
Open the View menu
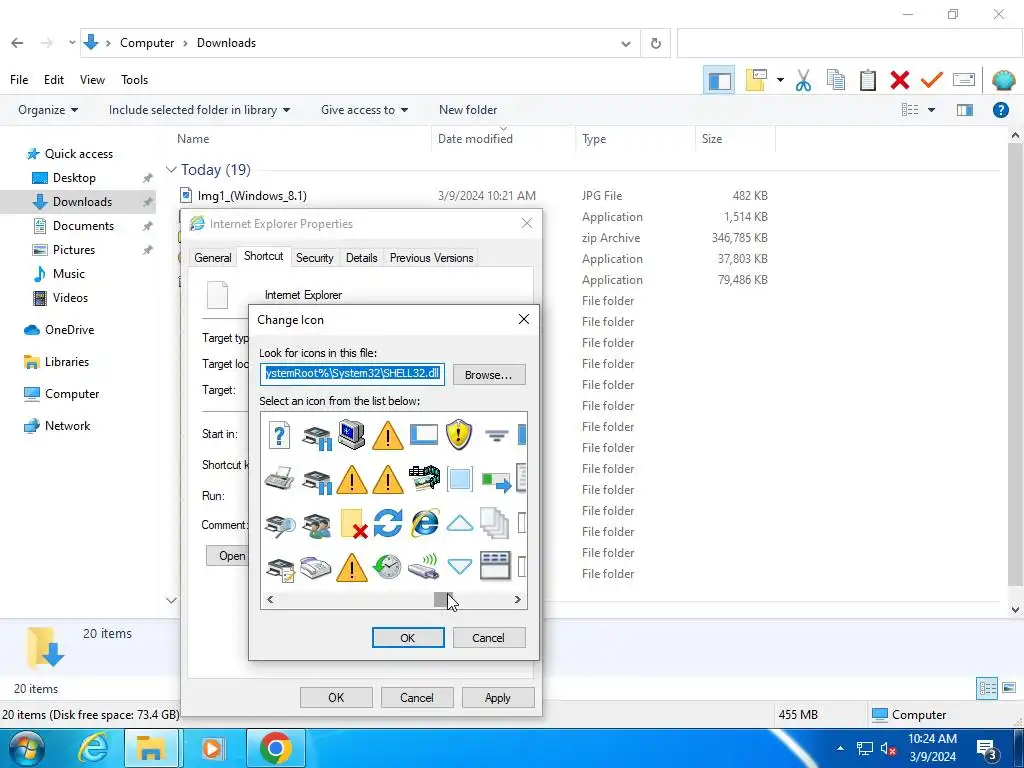(x=92, y=80)
